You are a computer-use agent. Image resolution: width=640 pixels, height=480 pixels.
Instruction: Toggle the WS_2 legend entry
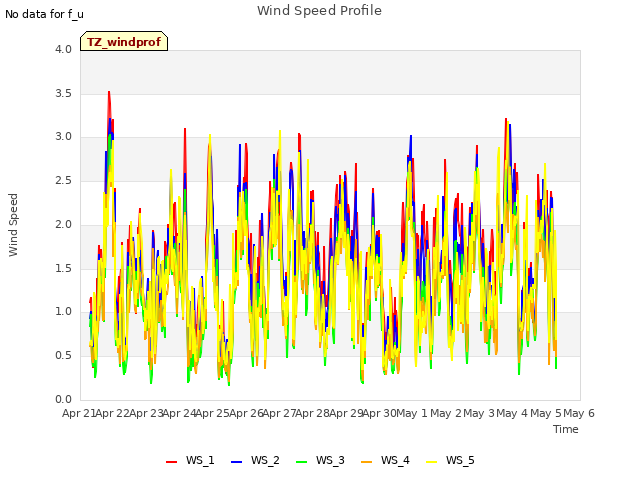tap(255, 460)
